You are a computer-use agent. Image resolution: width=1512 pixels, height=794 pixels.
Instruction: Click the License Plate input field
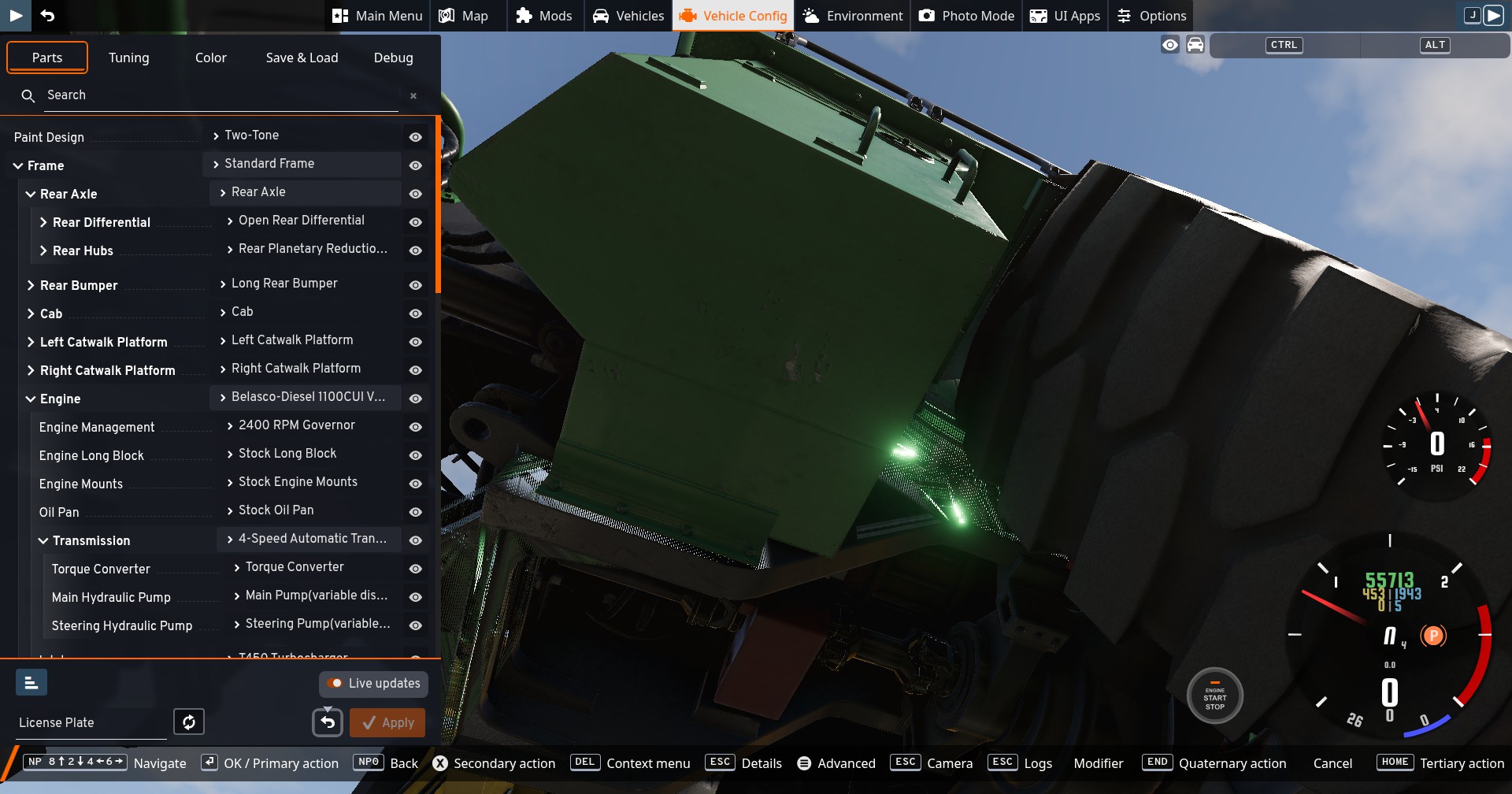click(91, 723)
